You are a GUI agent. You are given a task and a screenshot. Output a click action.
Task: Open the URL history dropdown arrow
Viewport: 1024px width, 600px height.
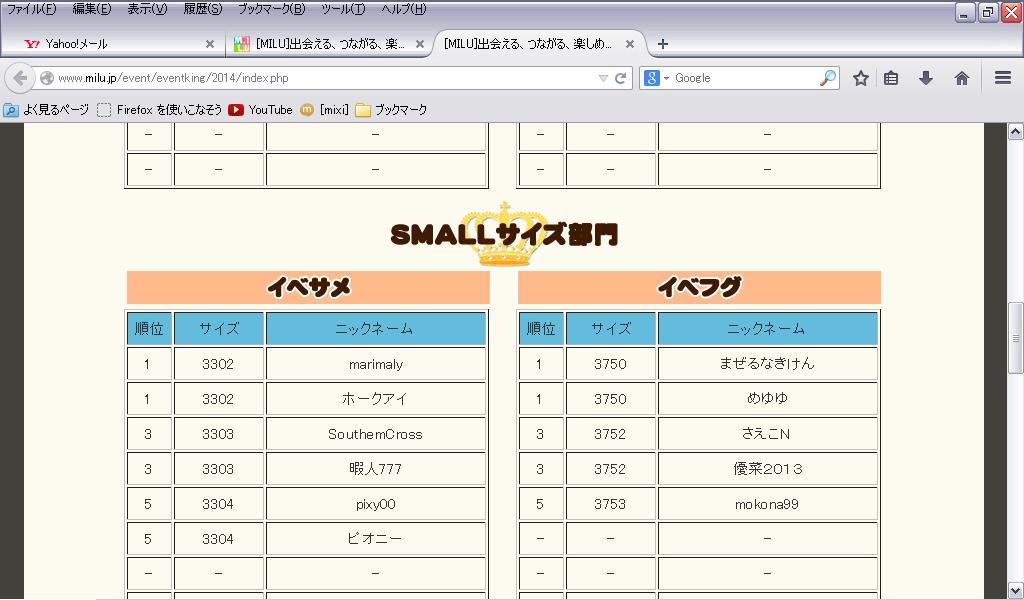[x=603, y=78]
